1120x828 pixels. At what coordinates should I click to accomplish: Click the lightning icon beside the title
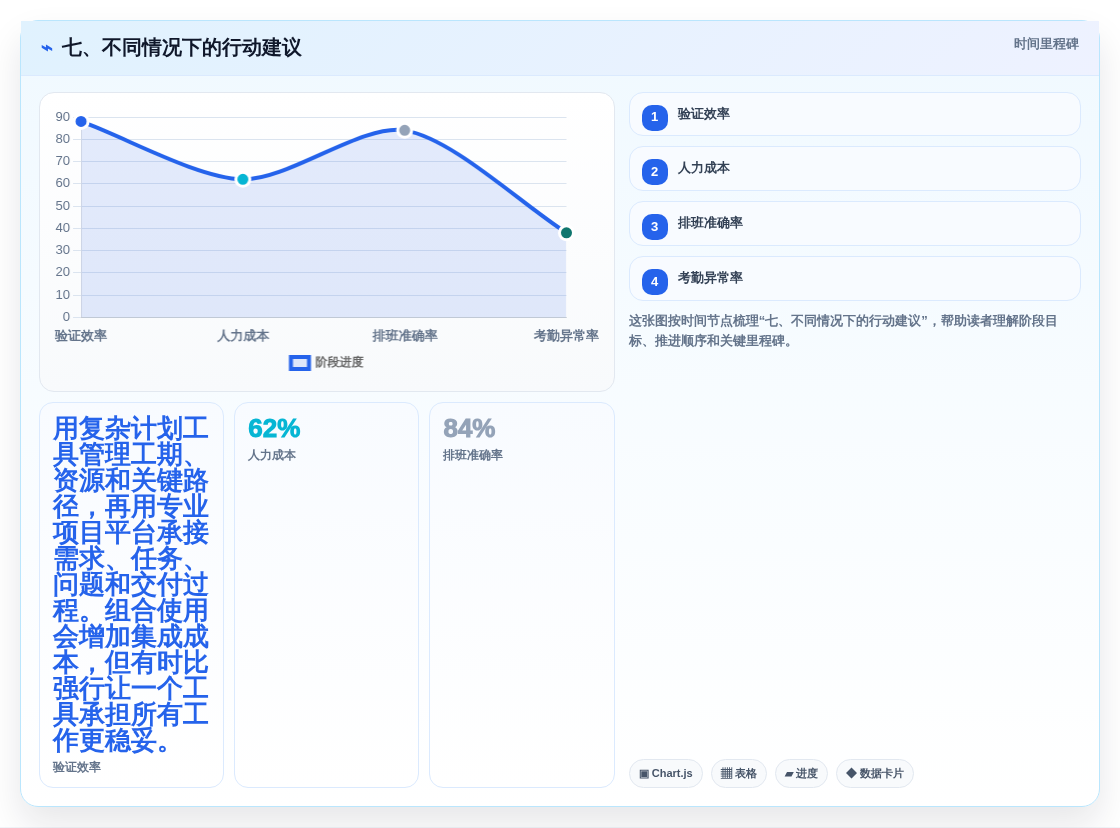click(x=47, y=48)
